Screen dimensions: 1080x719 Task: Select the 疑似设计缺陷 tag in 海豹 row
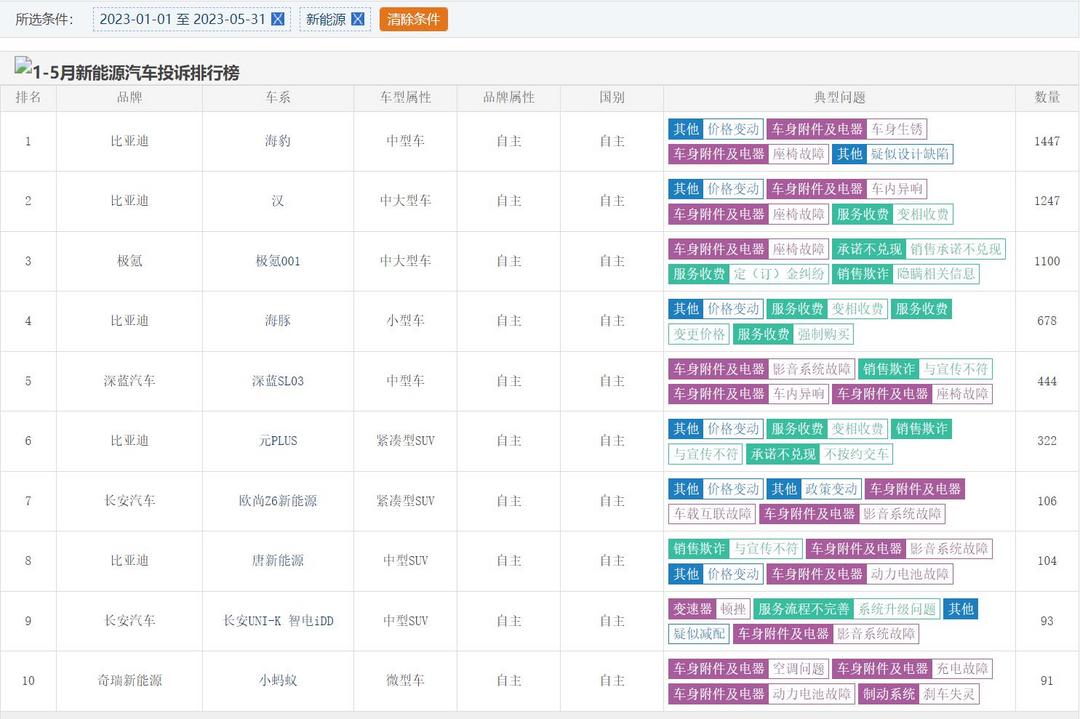910,154
